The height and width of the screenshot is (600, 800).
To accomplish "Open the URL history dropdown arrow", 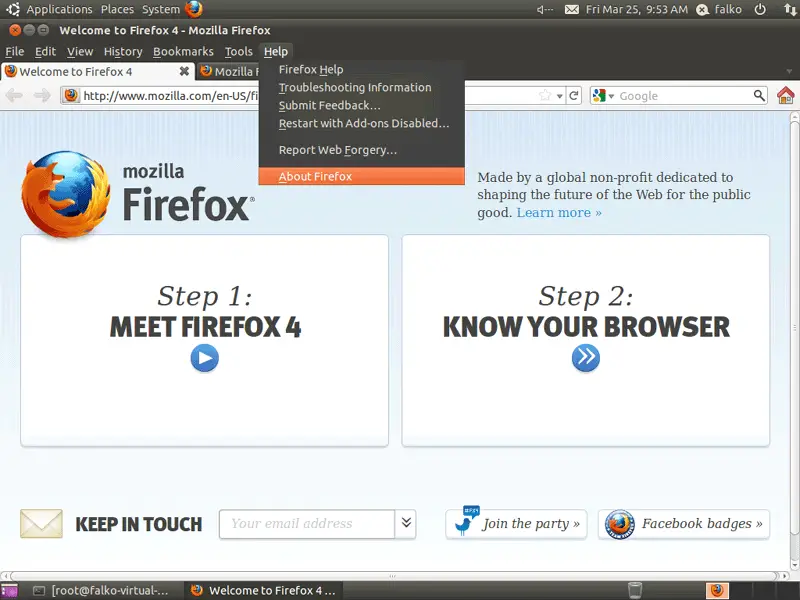I will (x=560, y=96).
